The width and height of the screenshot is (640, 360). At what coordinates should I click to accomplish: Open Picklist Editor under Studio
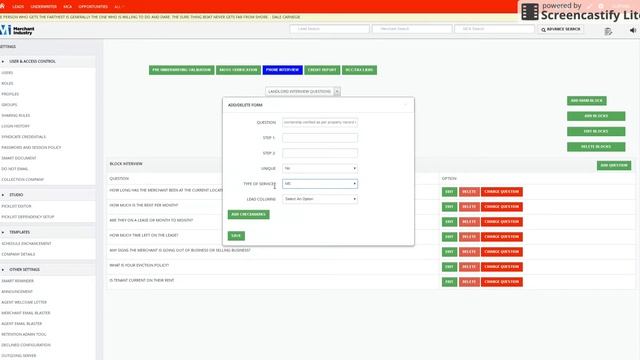[16, 206]
